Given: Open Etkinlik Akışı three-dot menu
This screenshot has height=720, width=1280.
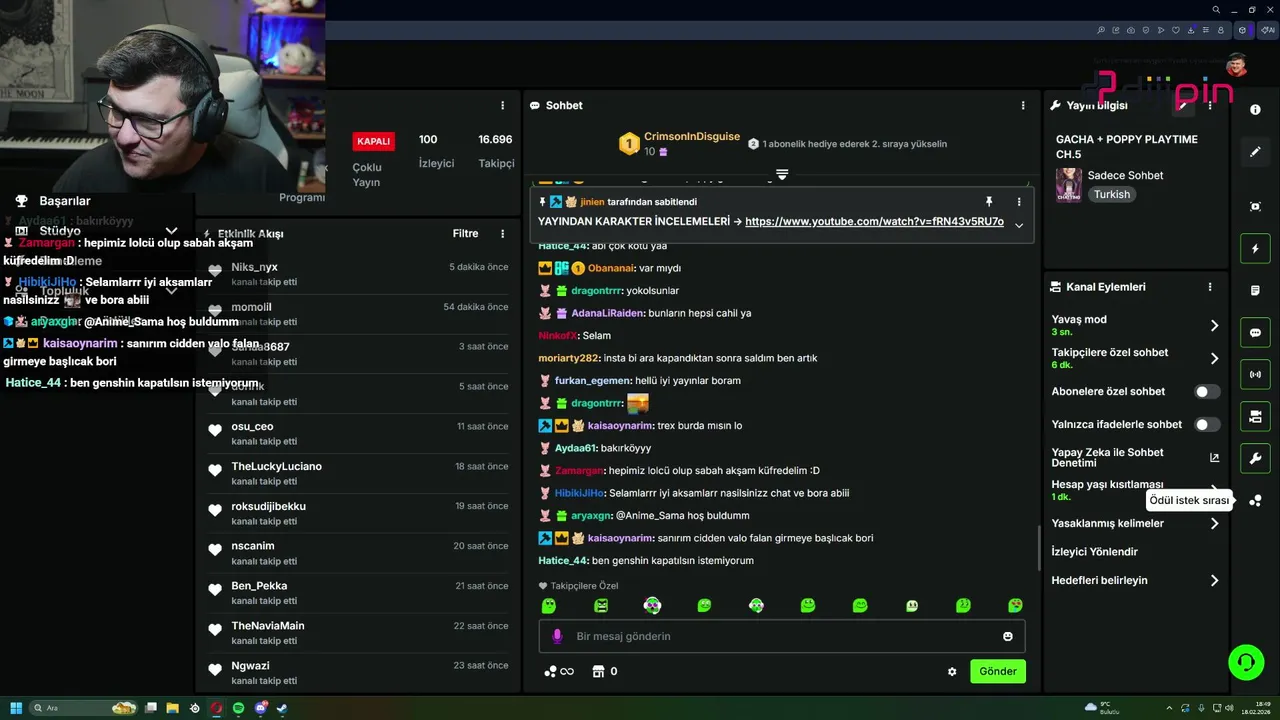Looking at the screenshot, I should tap(502, 234).
